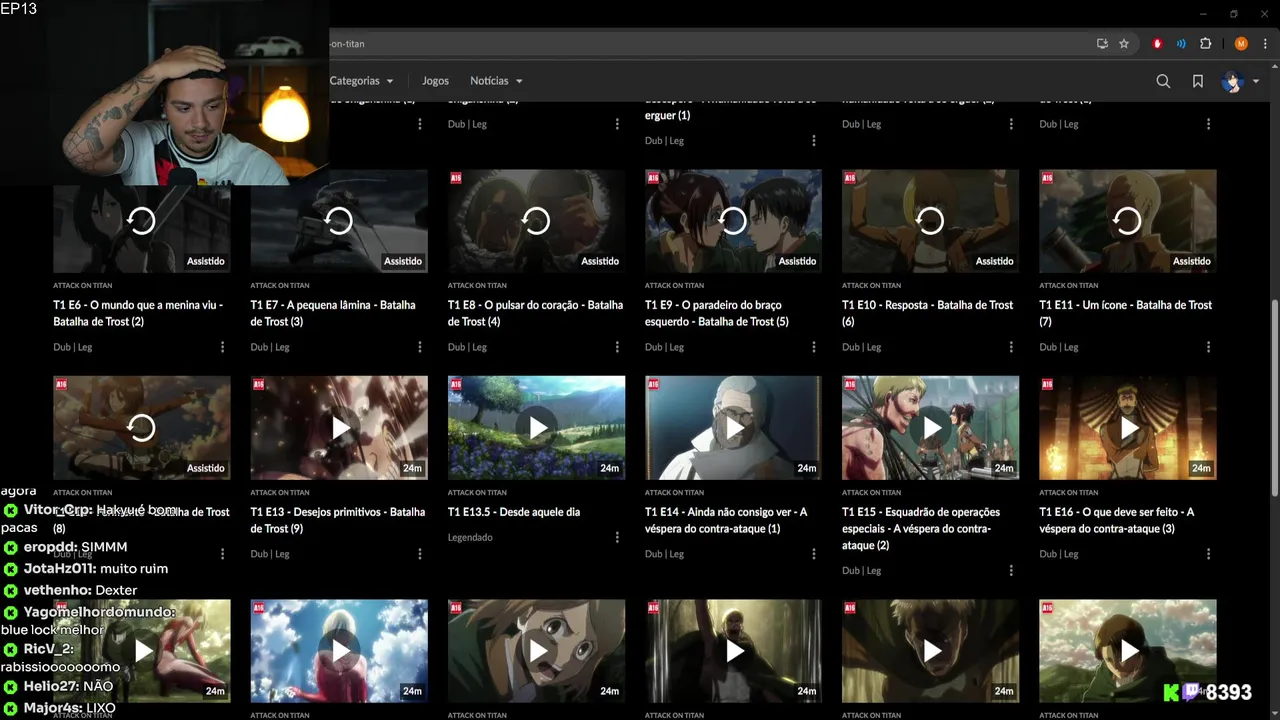
Task: Play bottom row second thumbnail with blue sky
Action: pos(339,651)
